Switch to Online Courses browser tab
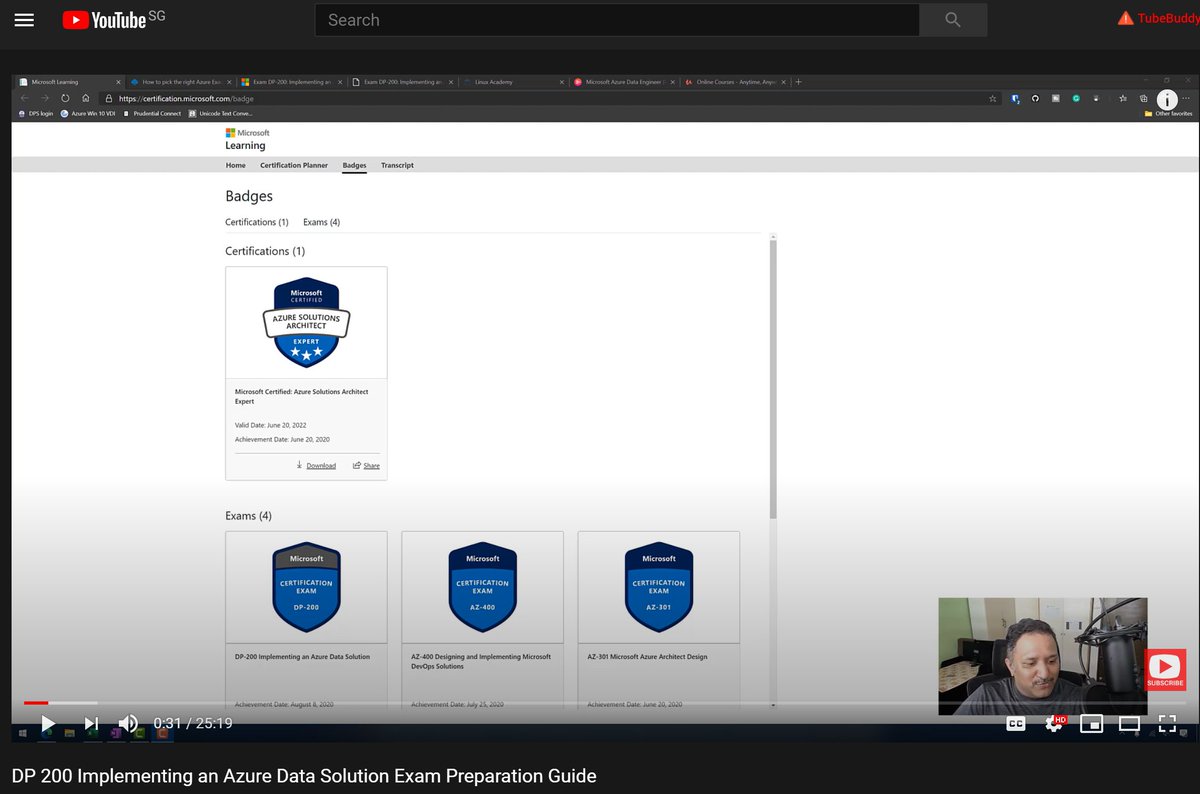 [x=736, y=82]
